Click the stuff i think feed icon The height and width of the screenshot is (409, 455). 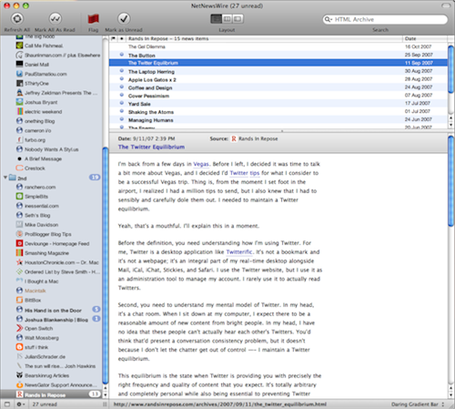pyautogui.click(x=20, y=347)
